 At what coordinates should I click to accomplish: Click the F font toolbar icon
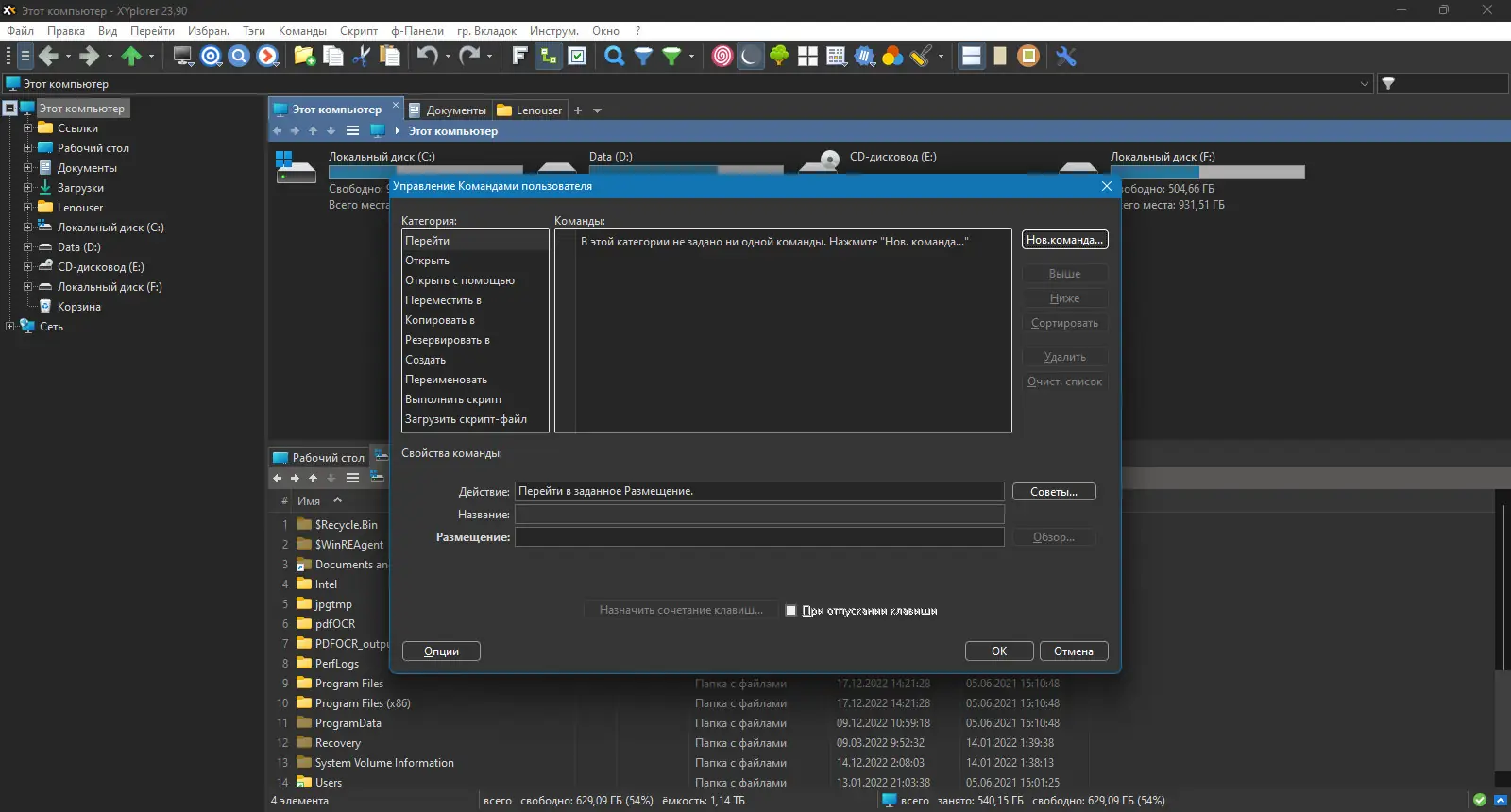519,57
